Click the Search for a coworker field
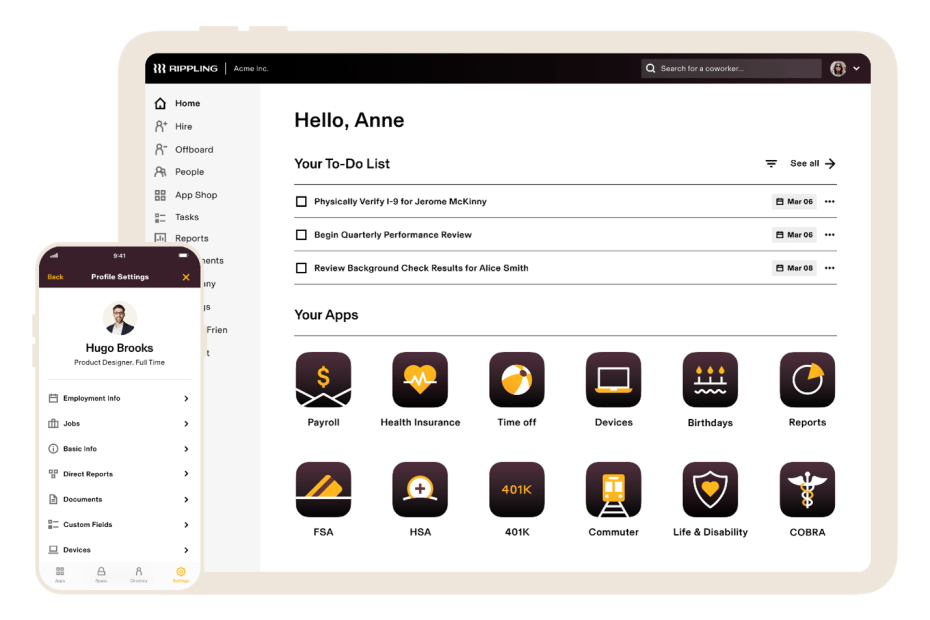Image resolution: width=930 pixels, height=620 pixels. [x=731, y=68]
